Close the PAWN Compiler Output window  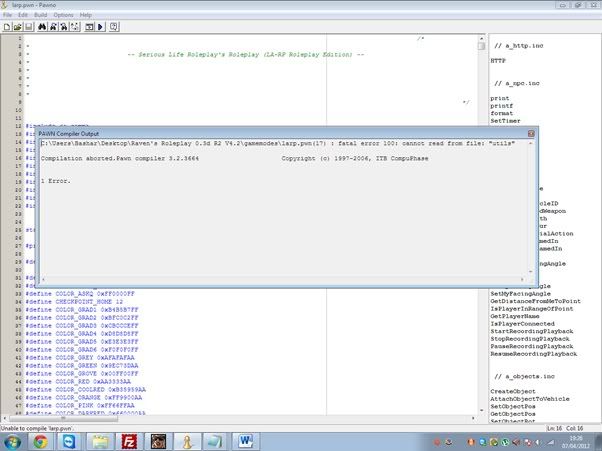pyautogui.click(x=531, y=134)
